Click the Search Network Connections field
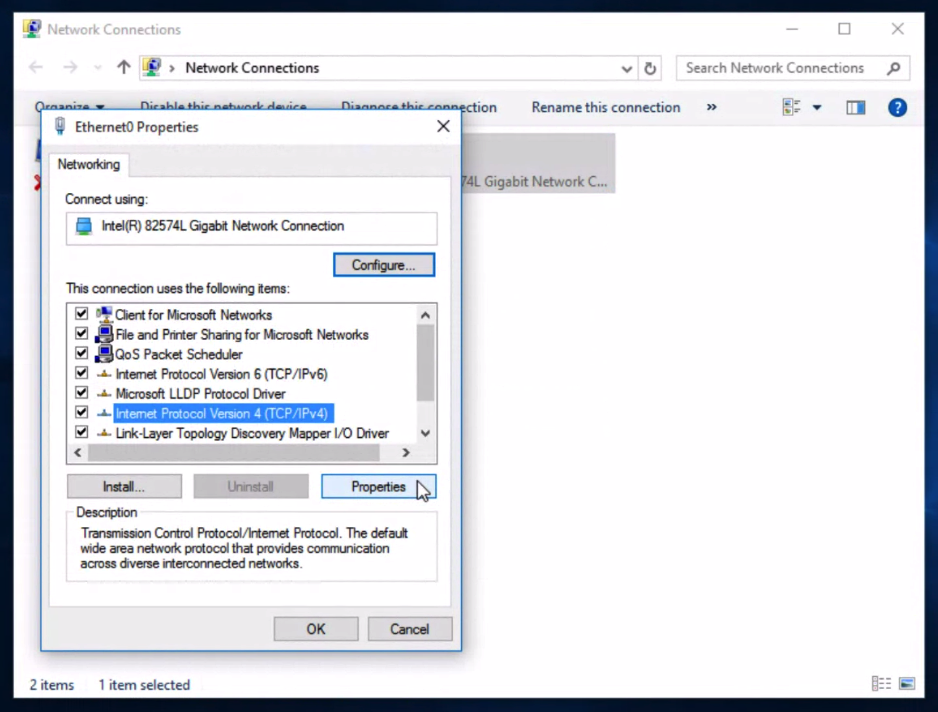The height and width of the screenshot is (712, 938). coord(793,68)
